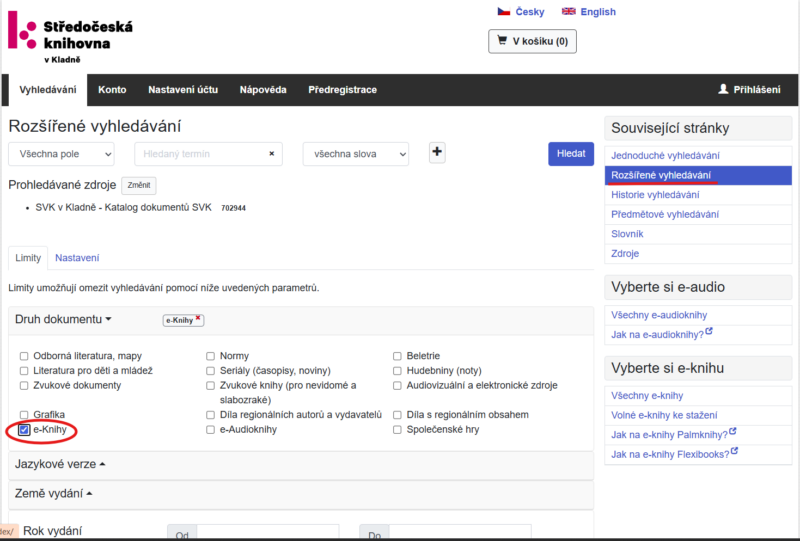800x541 pixels.
Task: Open the Historie vyhledávání link
Action: 657,195
